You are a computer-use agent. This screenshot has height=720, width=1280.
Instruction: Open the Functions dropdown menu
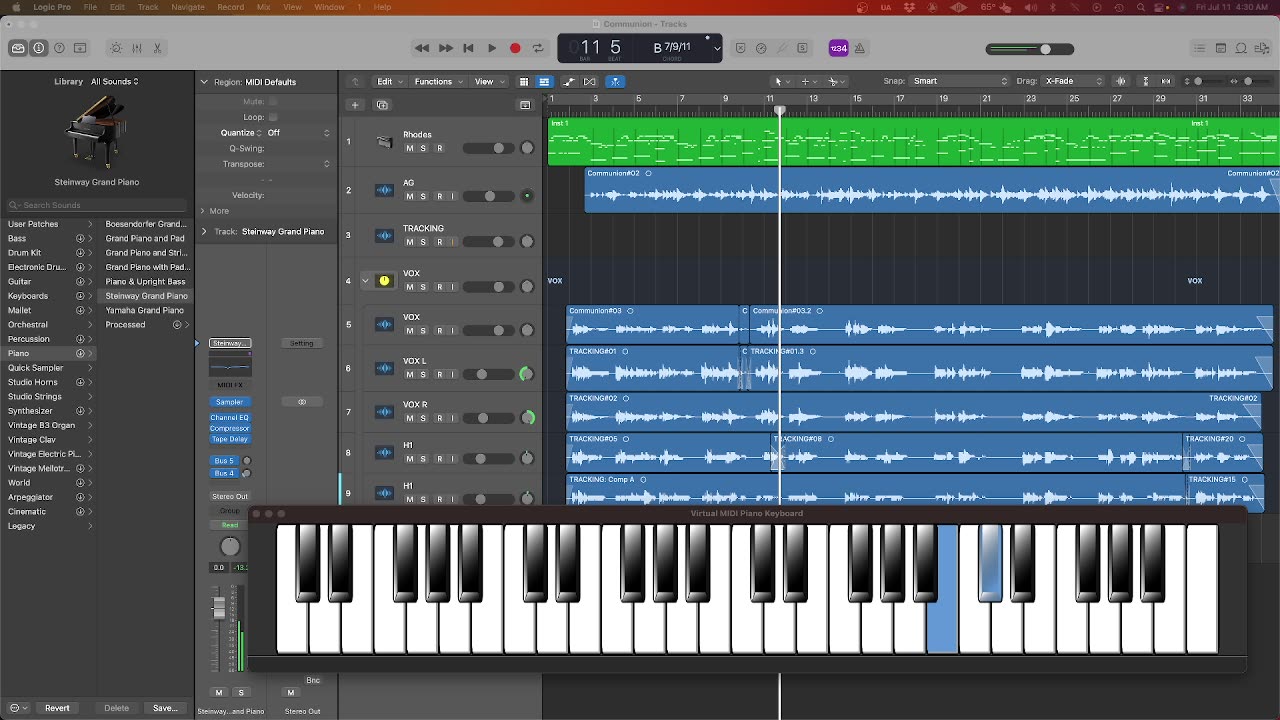438,81
